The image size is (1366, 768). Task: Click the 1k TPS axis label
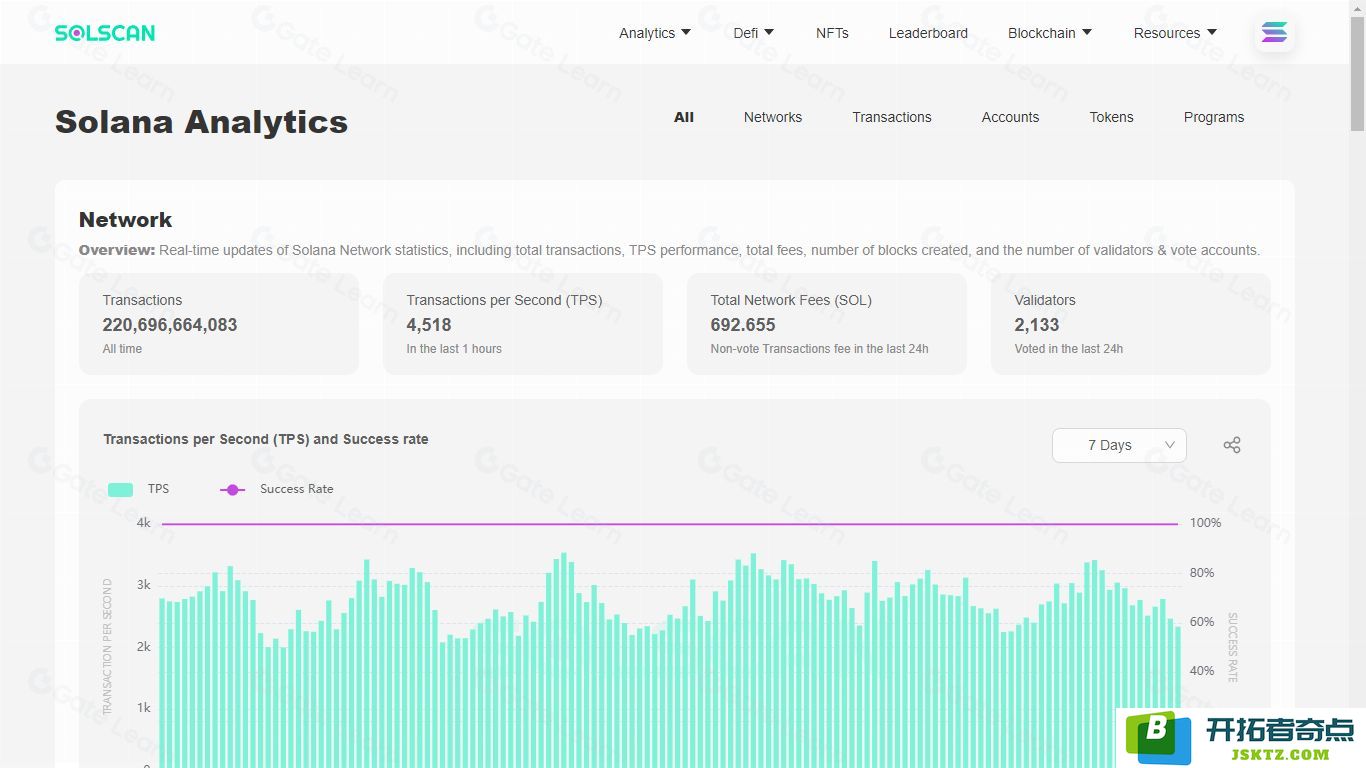pyautogui.click(x=144, y=708)
